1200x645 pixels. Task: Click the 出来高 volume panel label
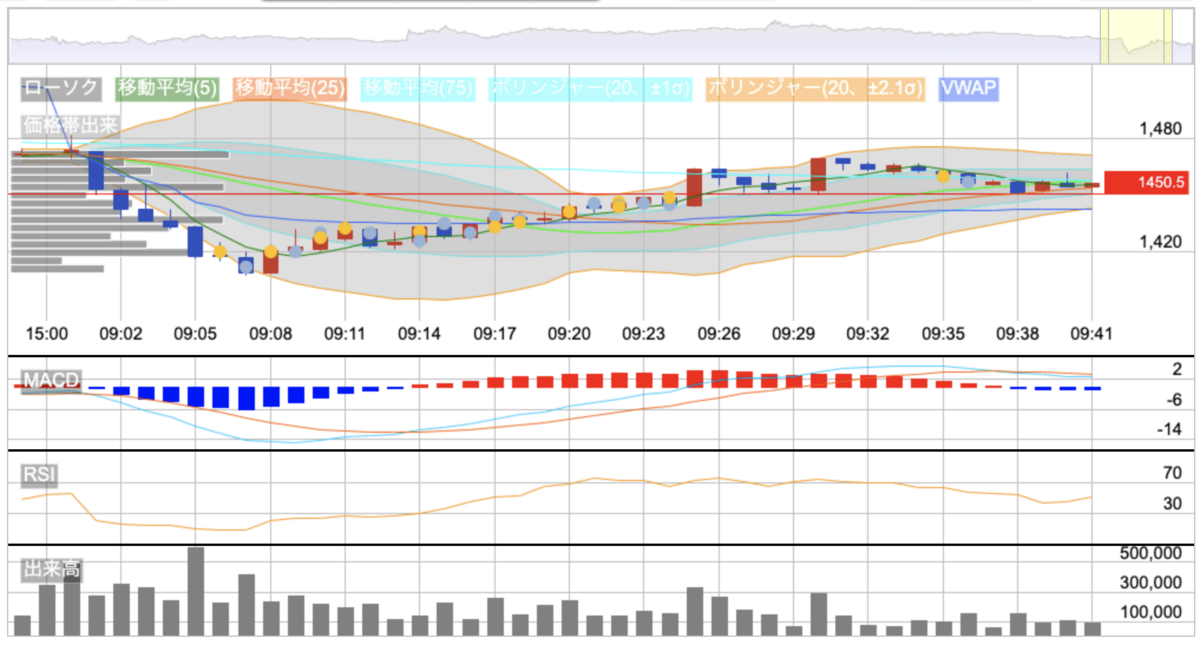tap(52, 570)
